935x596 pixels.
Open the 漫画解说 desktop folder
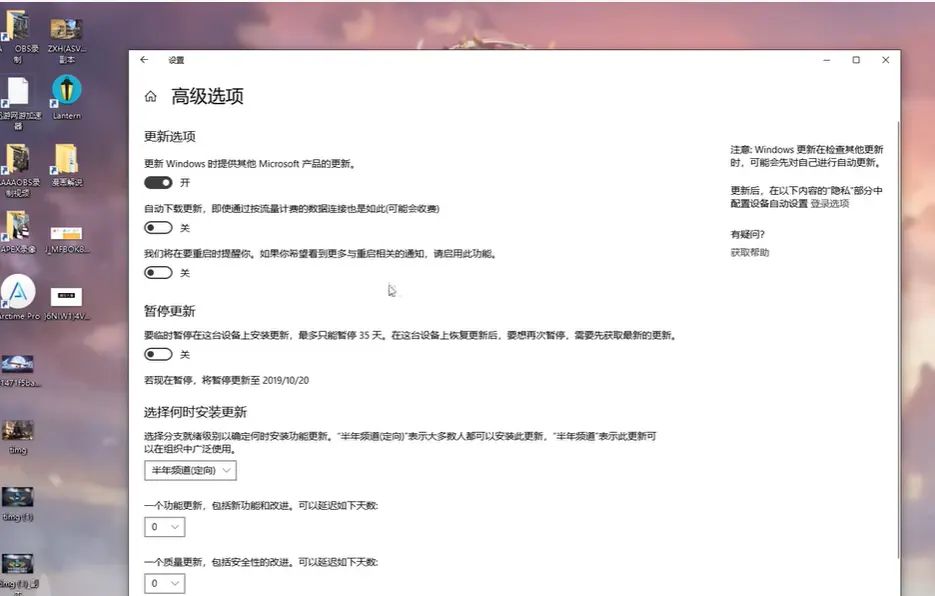[x=66, y=165]
